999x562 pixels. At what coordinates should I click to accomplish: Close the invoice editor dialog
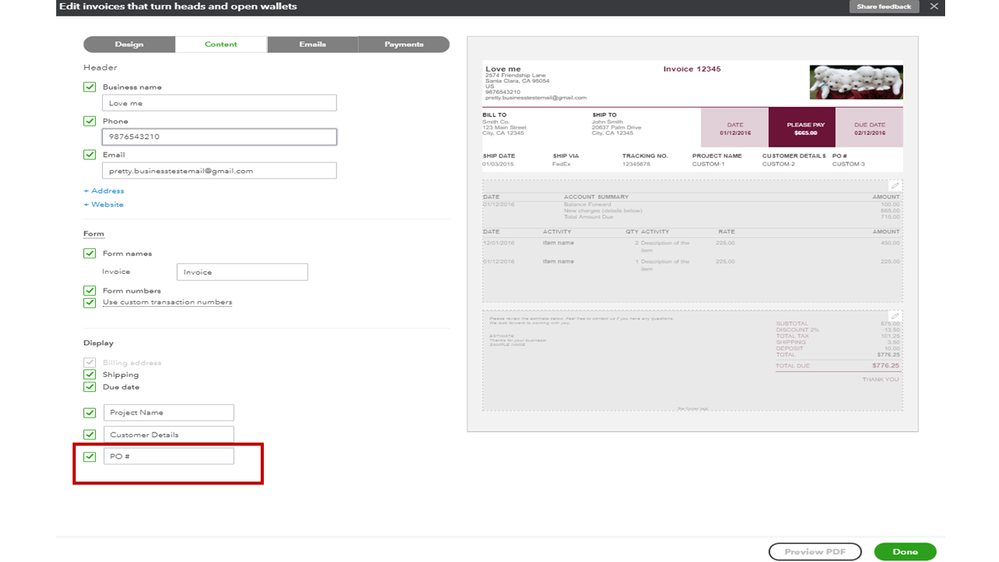point(934,6)
